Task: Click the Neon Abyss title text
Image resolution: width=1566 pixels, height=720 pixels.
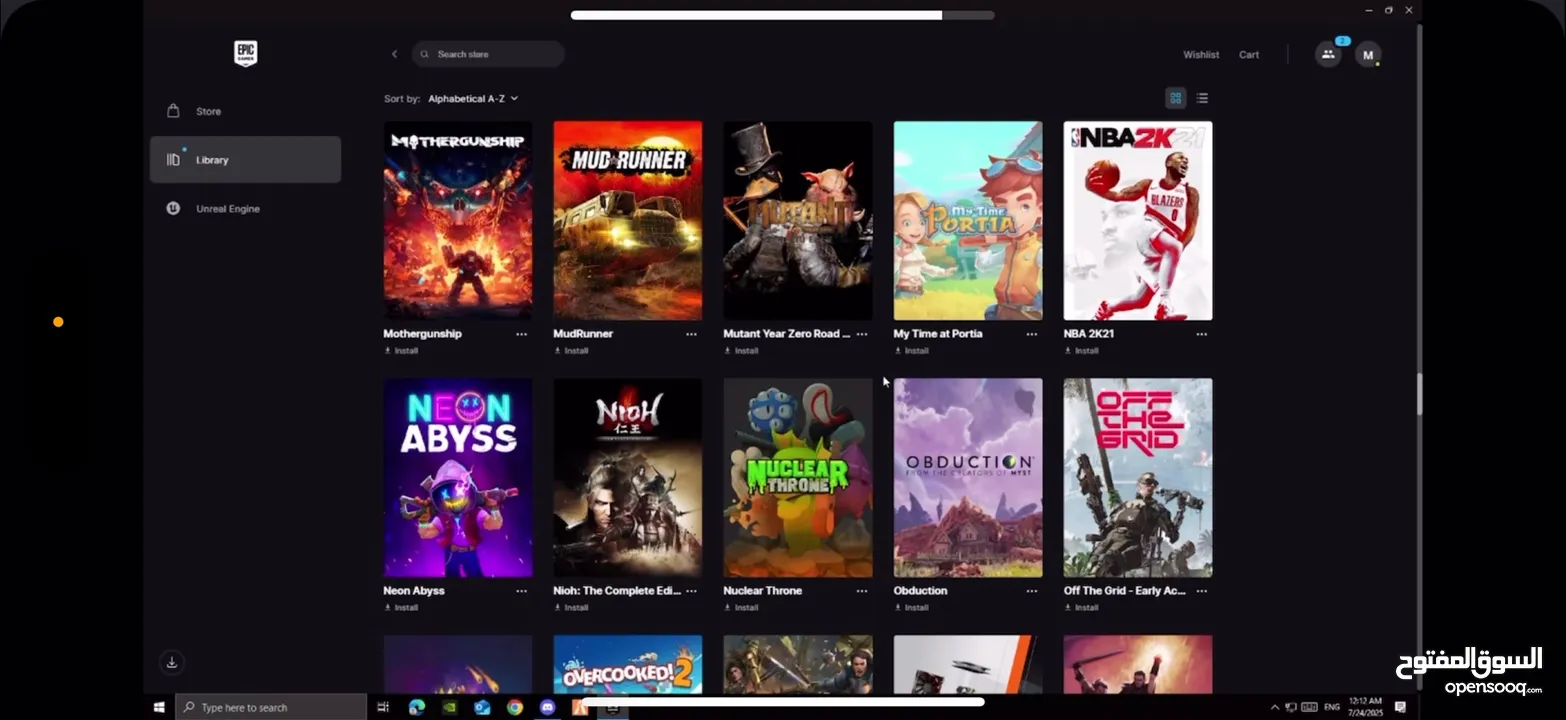Action: pos(414,591)
